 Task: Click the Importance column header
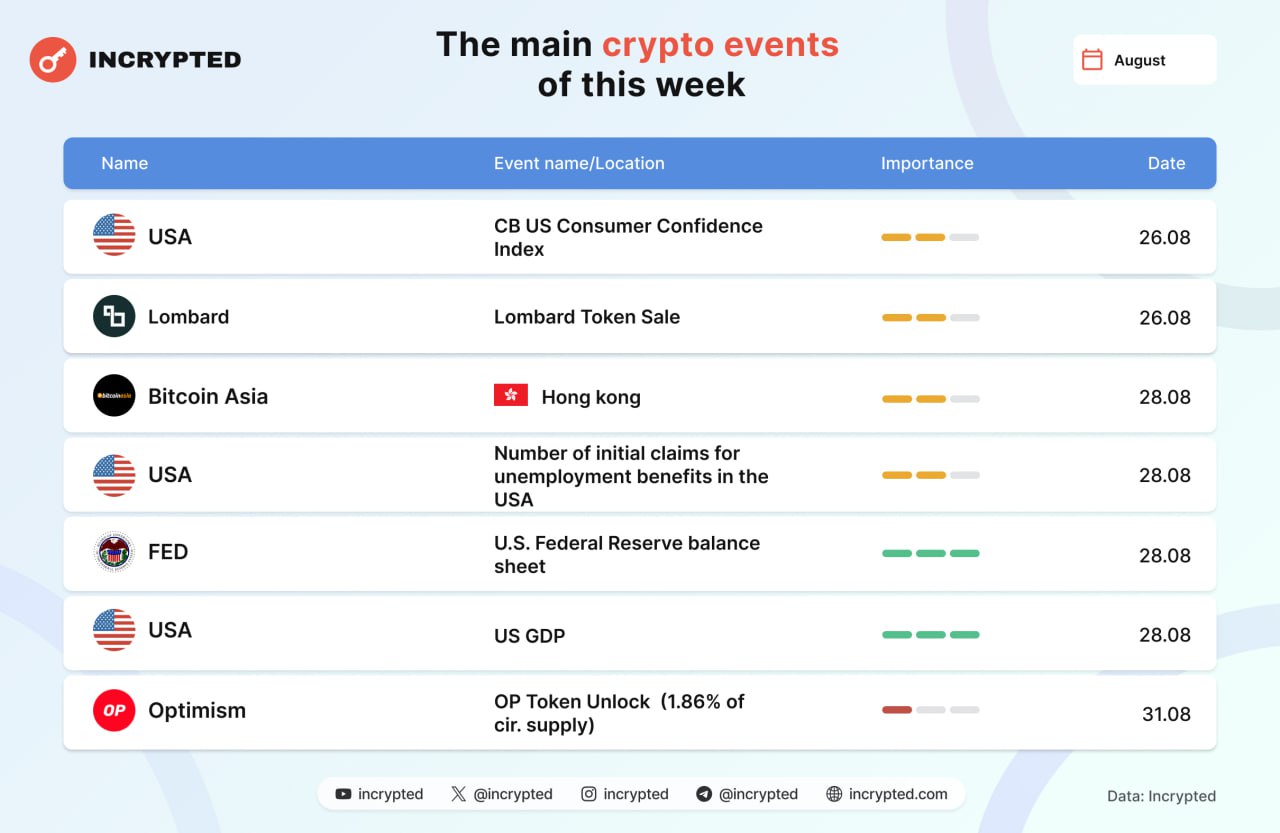pyautogui.click(x=926, y=163)
